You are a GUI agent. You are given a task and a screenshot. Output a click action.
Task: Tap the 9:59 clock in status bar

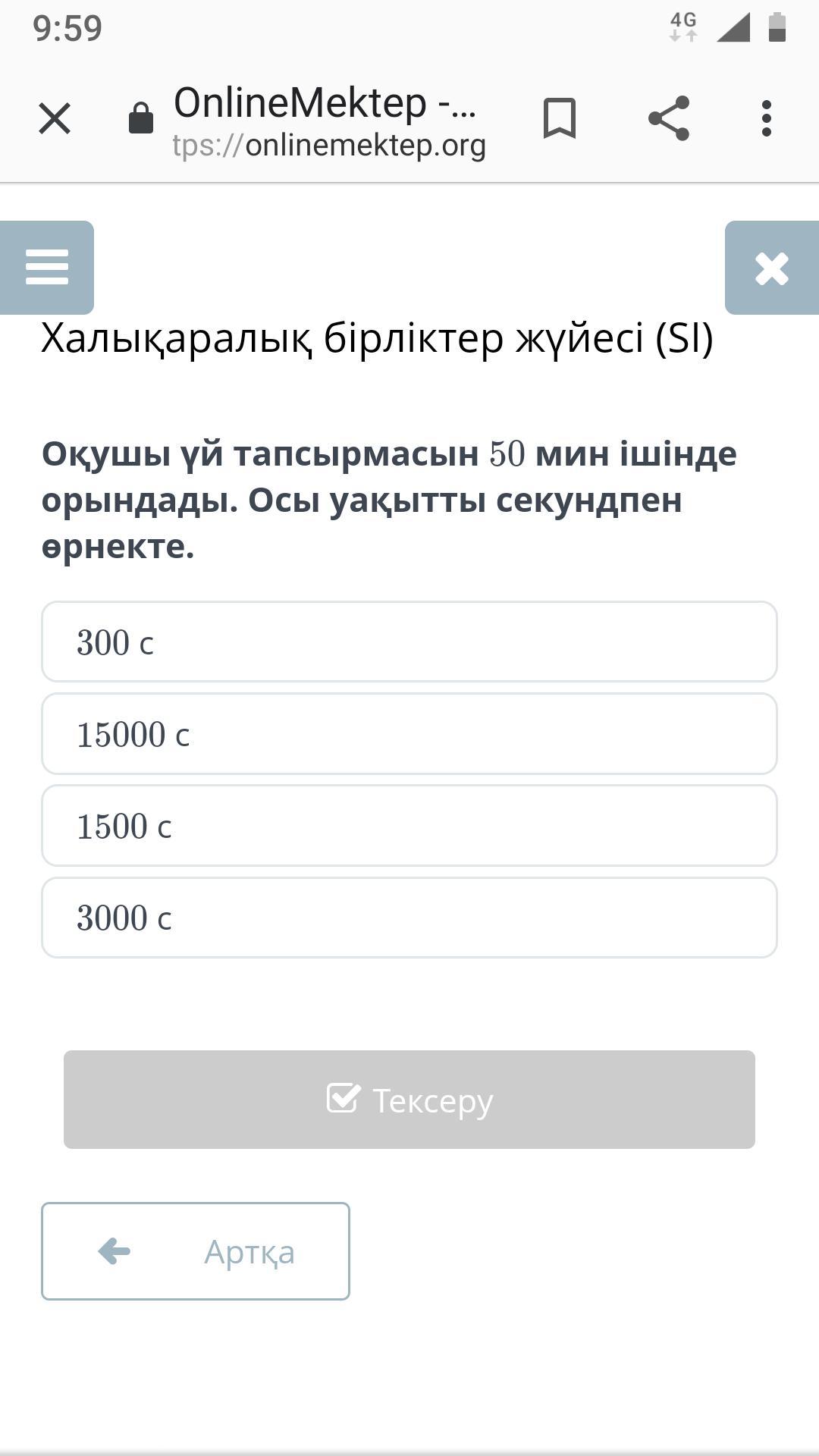point(67,28)
